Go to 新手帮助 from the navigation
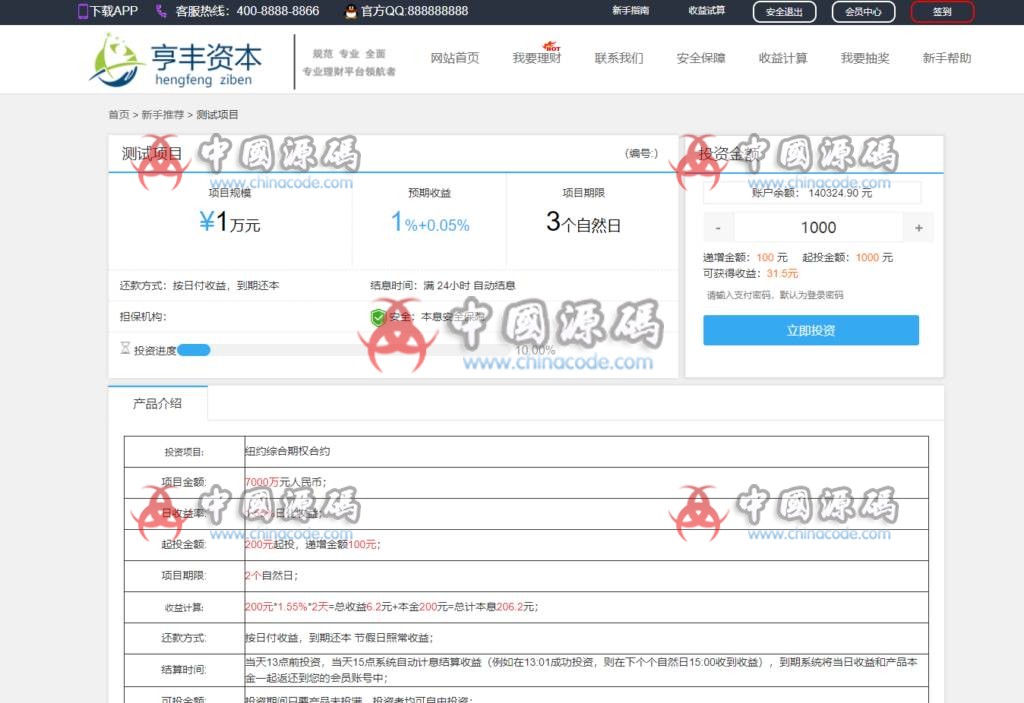The height and width of the screenshot is (703, 1024). click(943, 58)
